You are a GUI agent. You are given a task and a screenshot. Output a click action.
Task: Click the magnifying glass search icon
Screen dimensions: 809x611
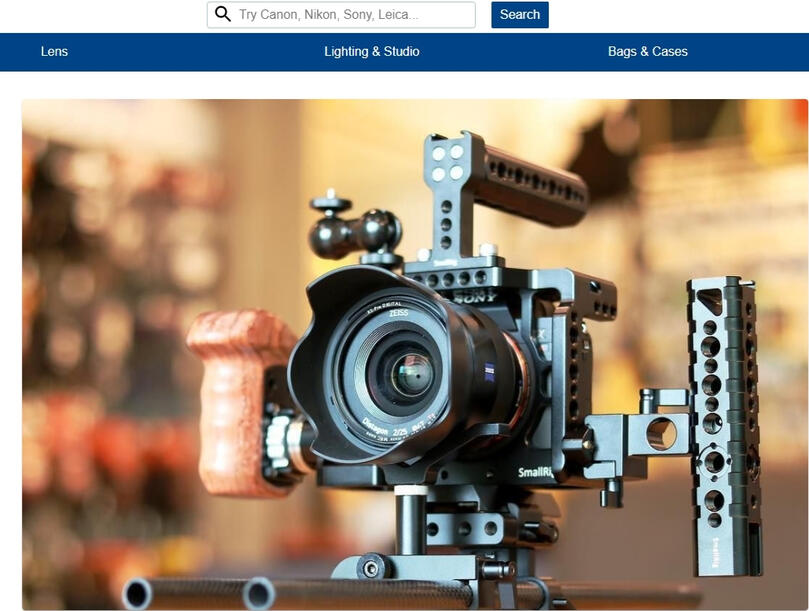(222, 15)
